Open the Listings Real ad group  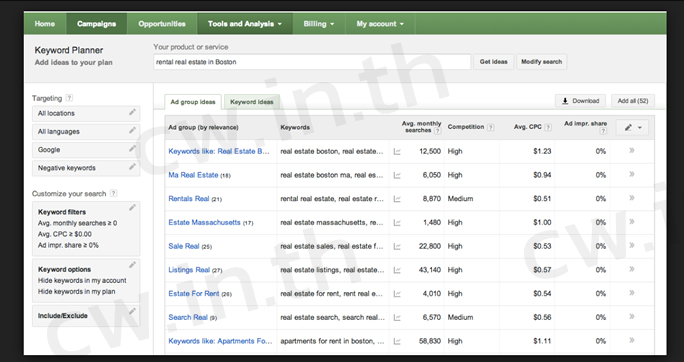(189, 270)
